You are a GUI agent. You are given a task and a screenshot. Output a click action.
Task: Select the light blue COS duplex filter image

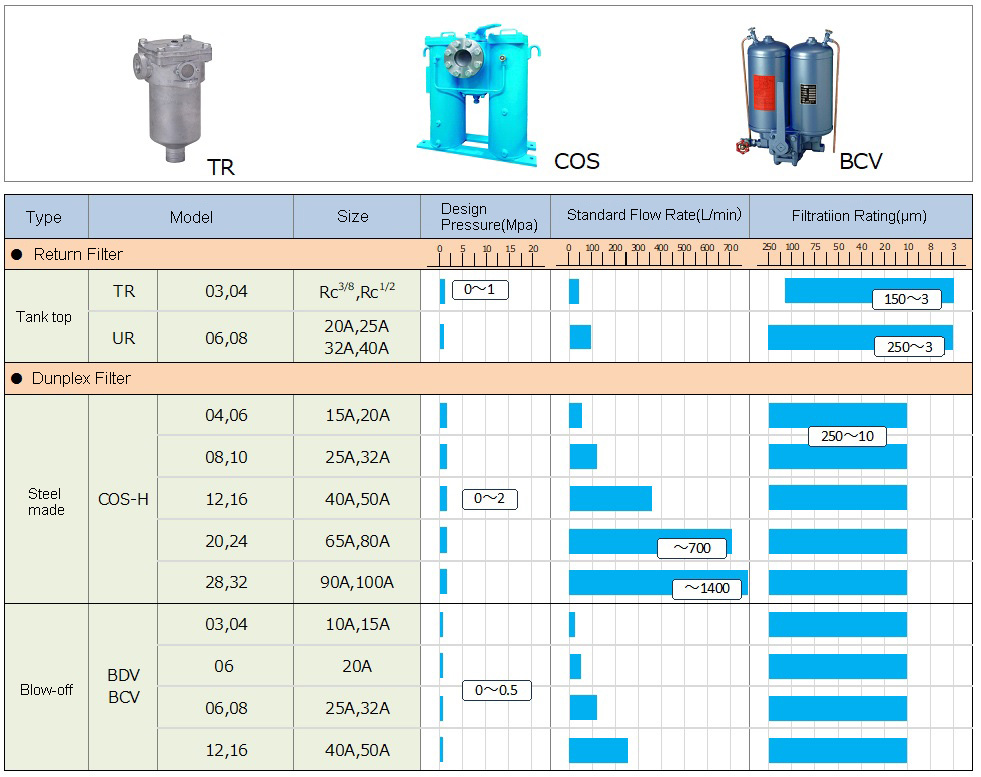(x=479, y=94)
